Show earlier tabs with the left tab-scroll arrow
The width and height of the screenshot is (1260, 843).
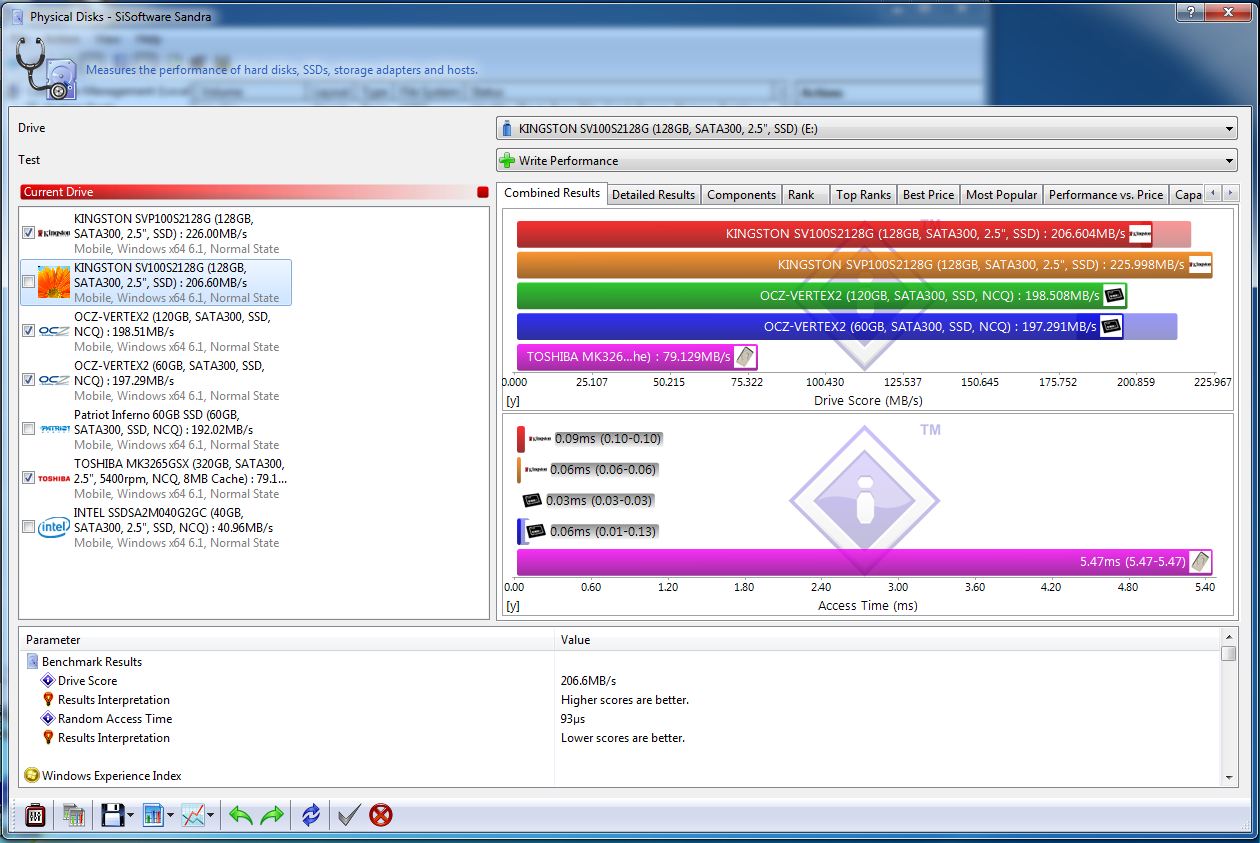1213,193
